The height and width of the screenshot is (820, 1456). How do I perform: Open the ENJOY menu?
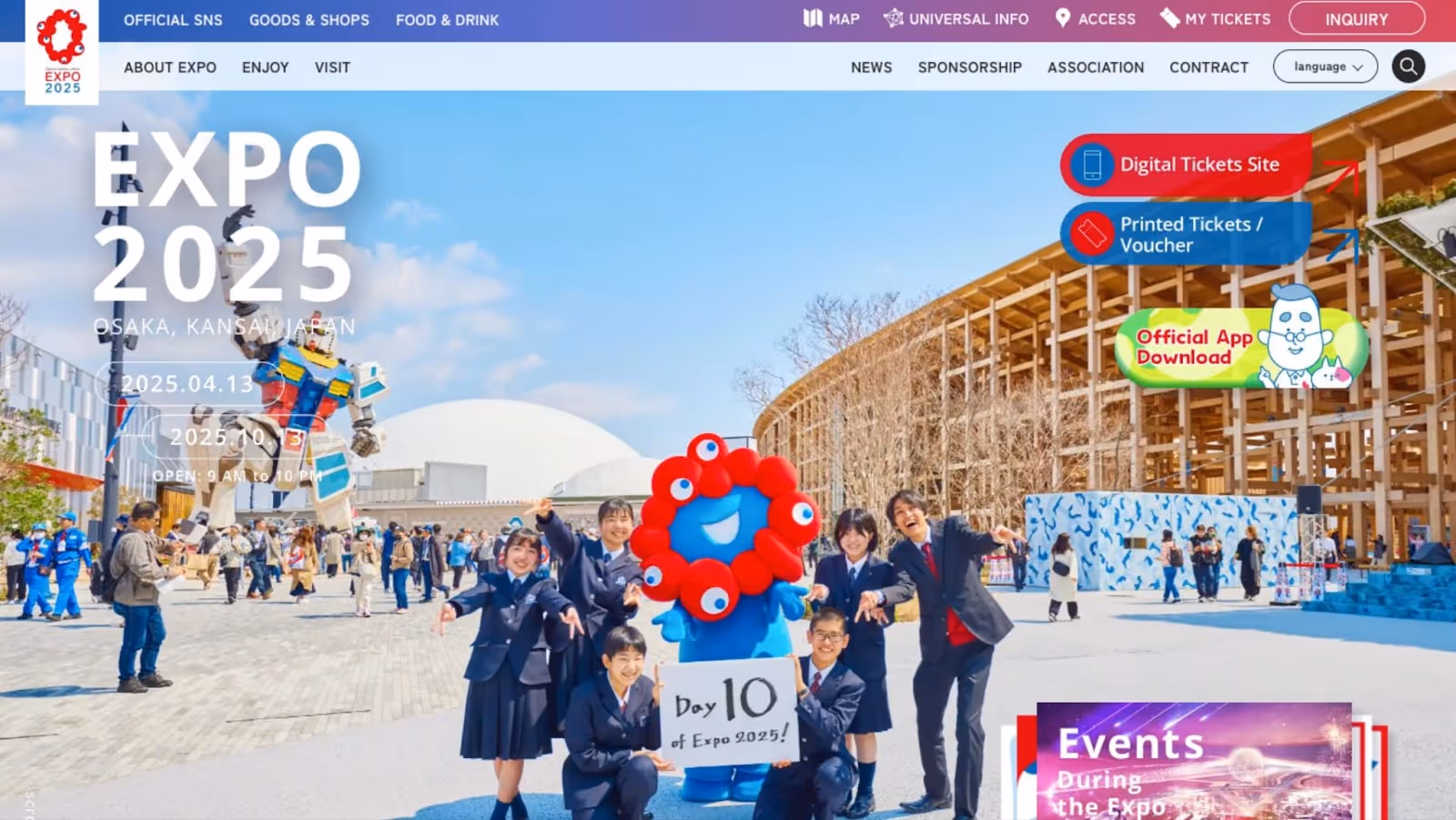coord(266,67)
